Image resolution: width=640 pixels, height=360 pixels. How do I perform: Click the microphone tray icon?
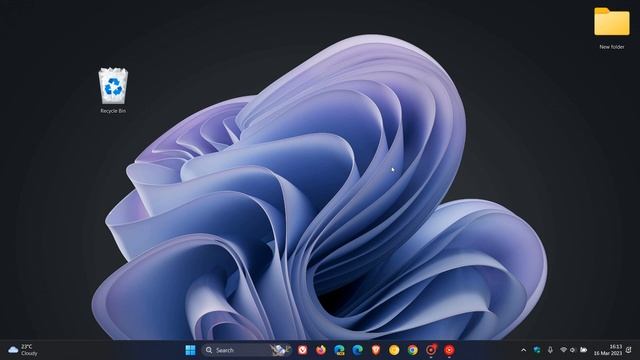click(x=550, y=350)
